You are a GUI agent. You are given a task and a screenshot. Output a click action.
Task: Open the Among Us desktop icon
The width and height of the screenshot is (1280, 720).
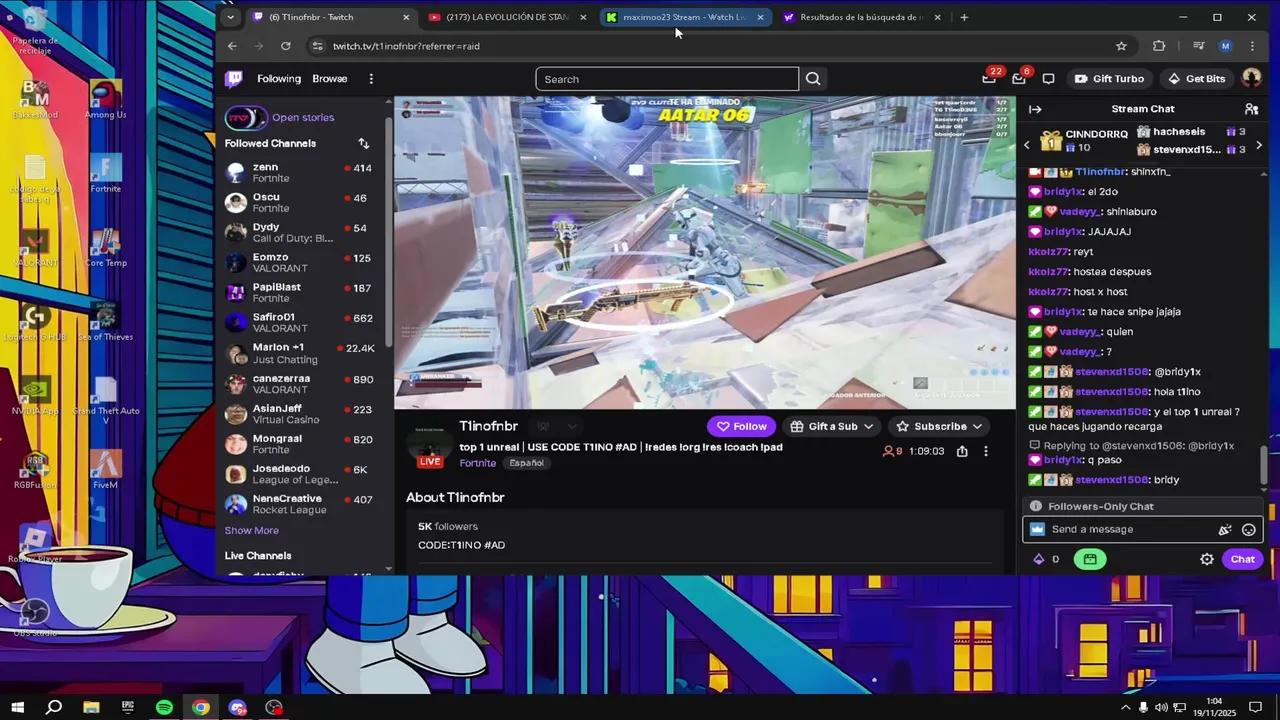click(105, 100)
